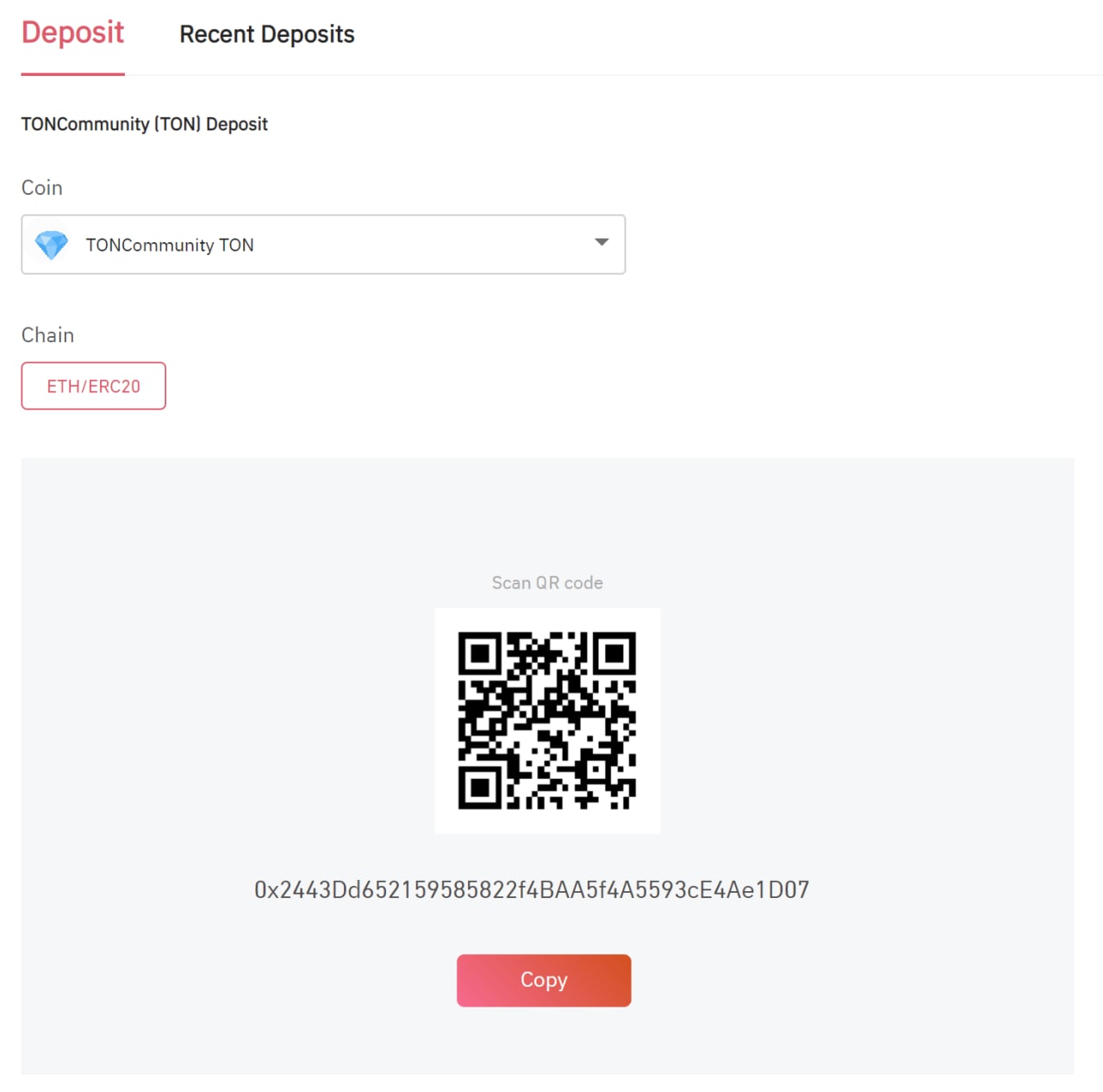Copy the deposit address with Copy button
The width and height of the screenshot is (1103, 1092).
pos(544,980)
